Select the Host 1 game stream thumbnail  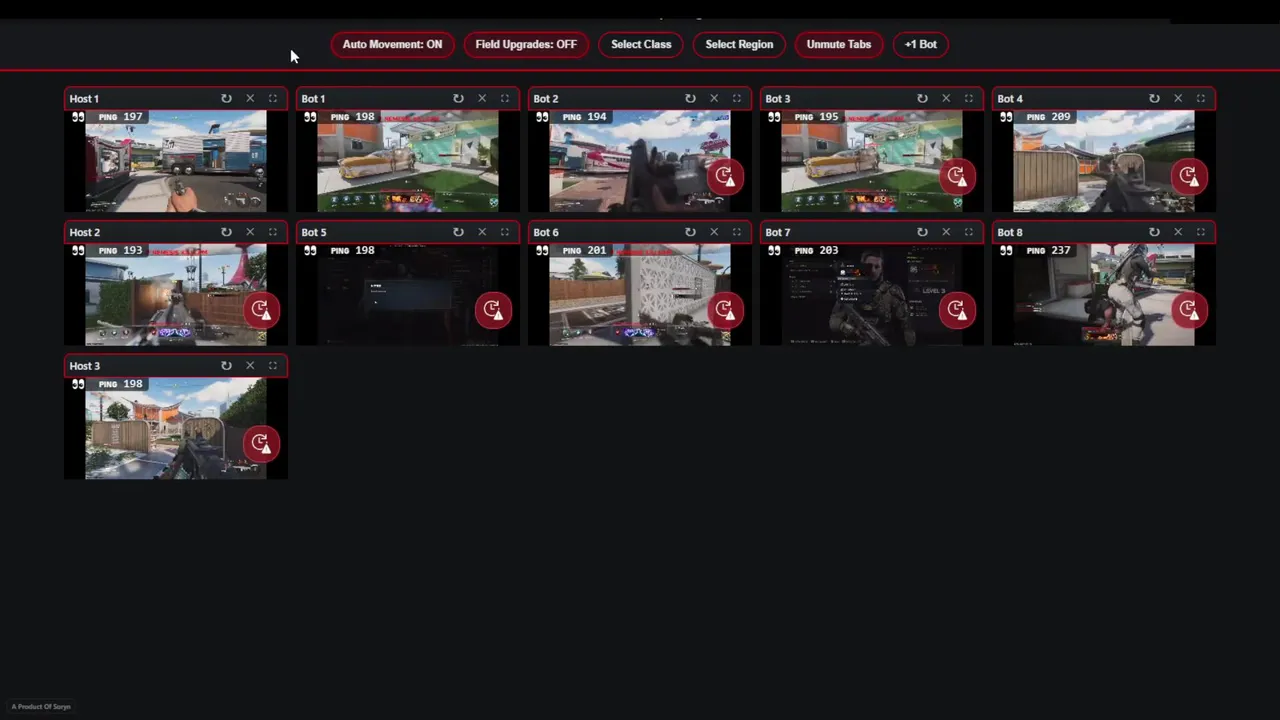(176, 161)
